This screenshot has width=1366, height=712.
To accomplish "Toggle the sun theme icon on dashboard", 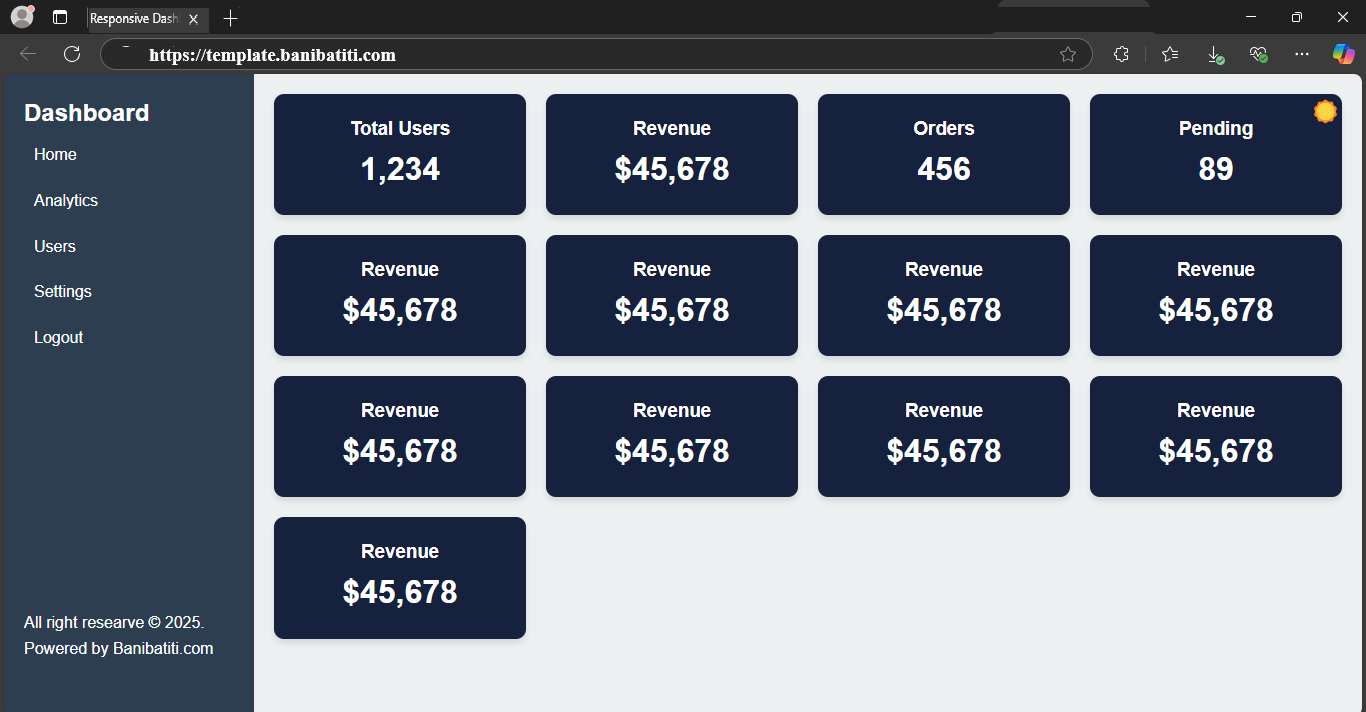I will point(1325,111).
